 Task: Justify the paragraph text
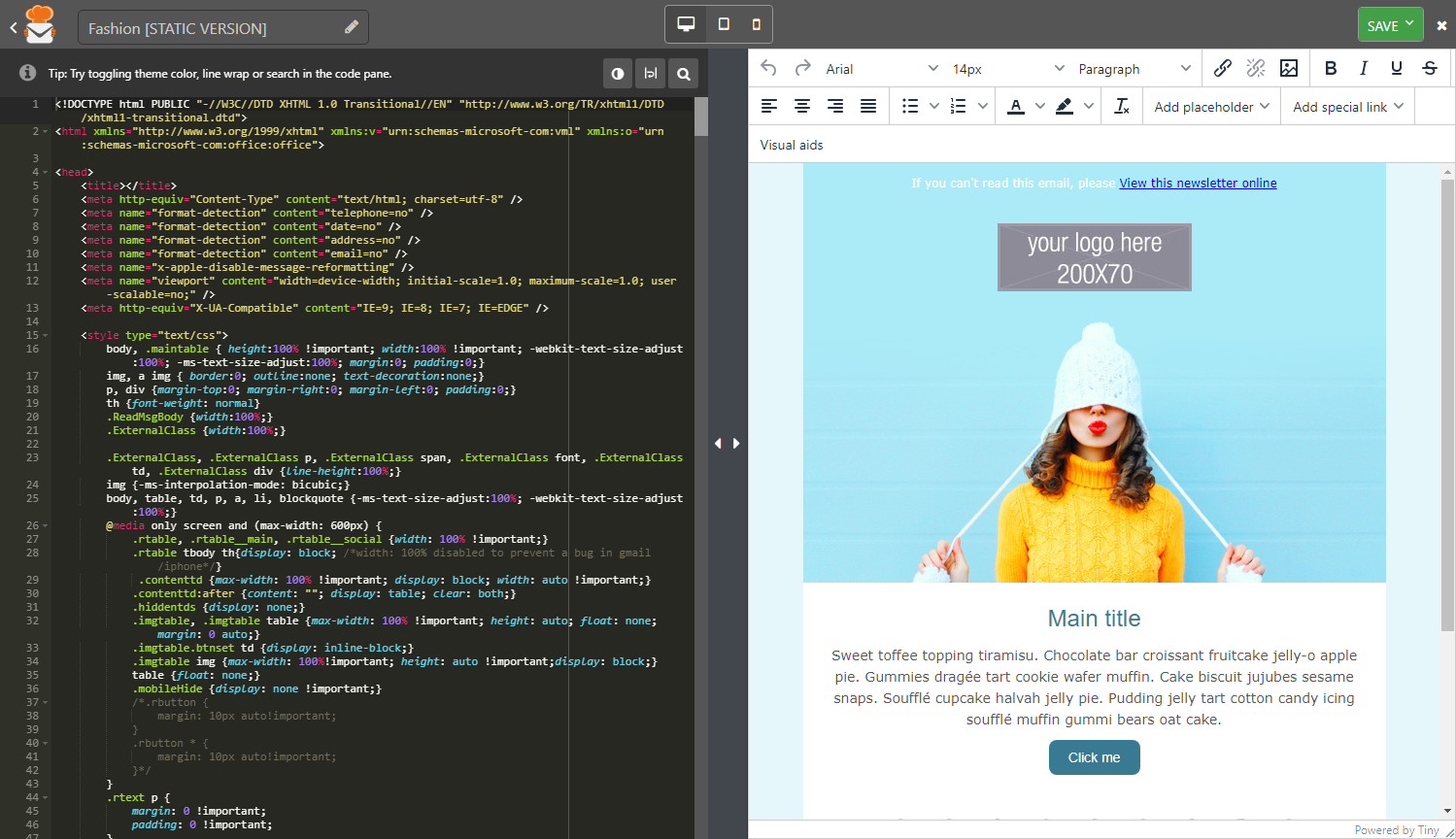868,107
